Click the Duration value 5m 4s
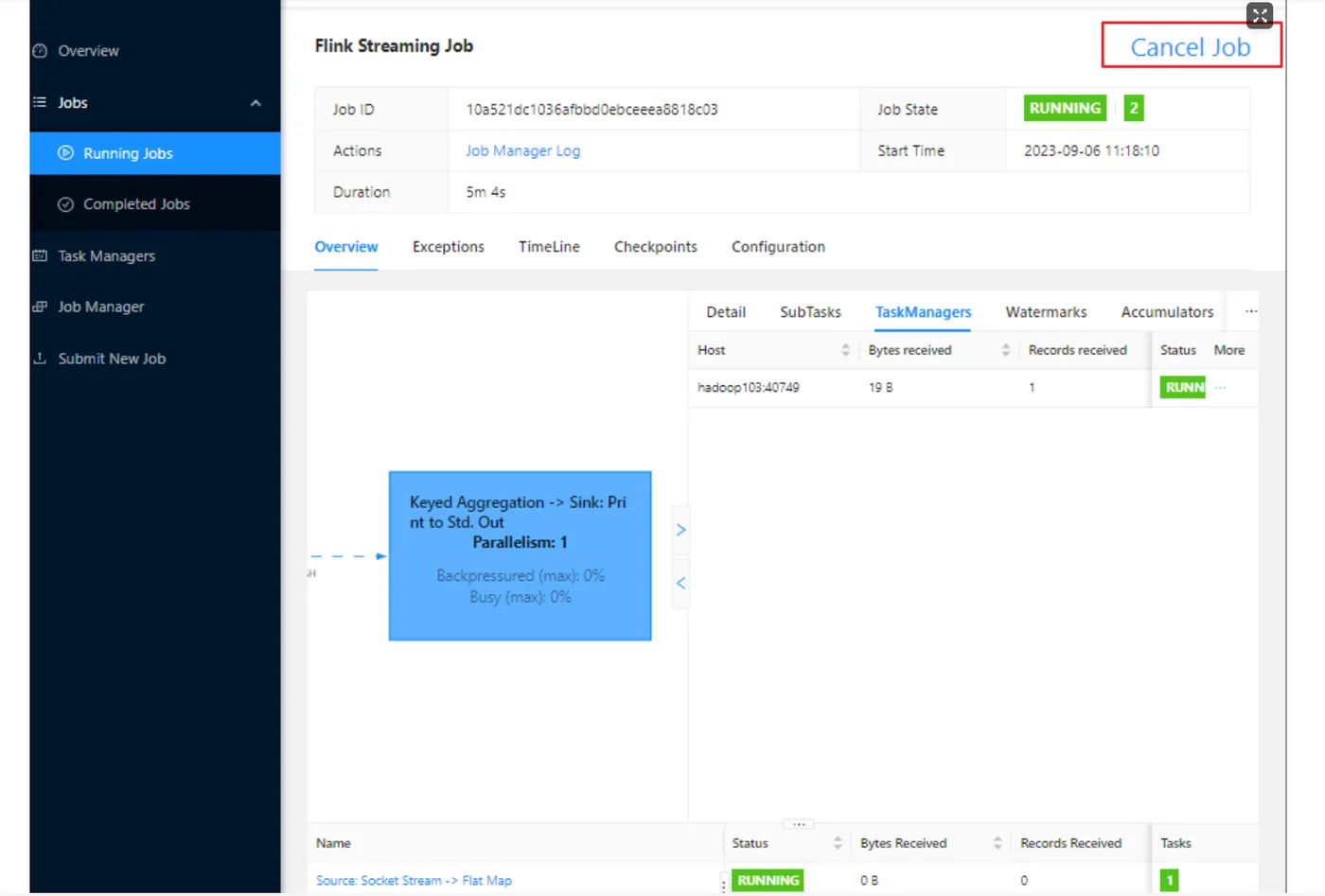The height and width of the screenshot is (896, 1325). tap(486, 192)
